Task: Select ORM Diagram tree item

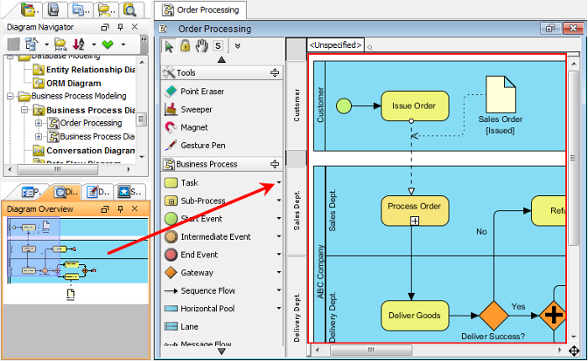Action: (67, 83)
